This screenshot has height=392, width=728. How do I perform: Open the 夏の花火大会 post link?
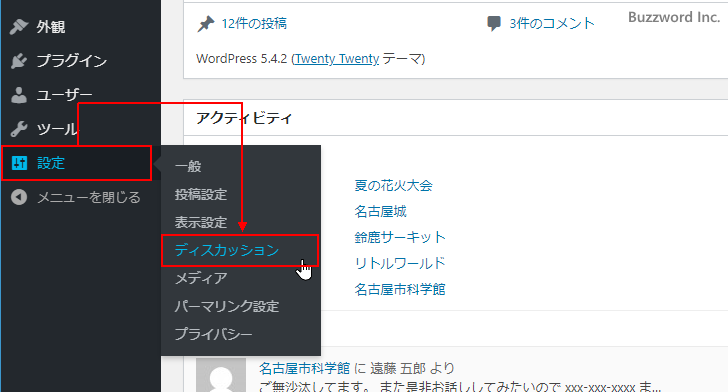[393, 185]
